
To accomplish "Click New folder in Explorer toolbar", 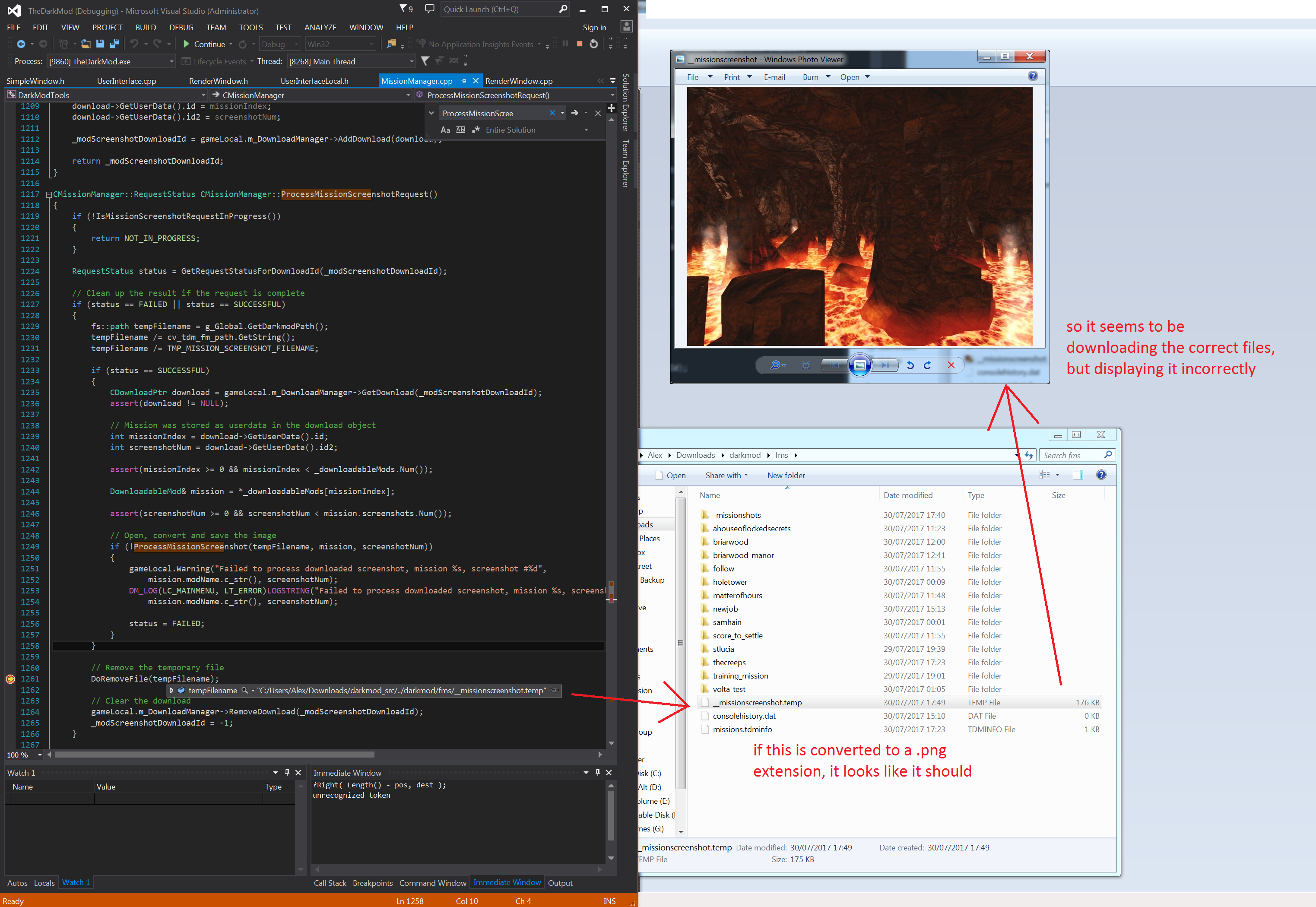I will [786, 476].
